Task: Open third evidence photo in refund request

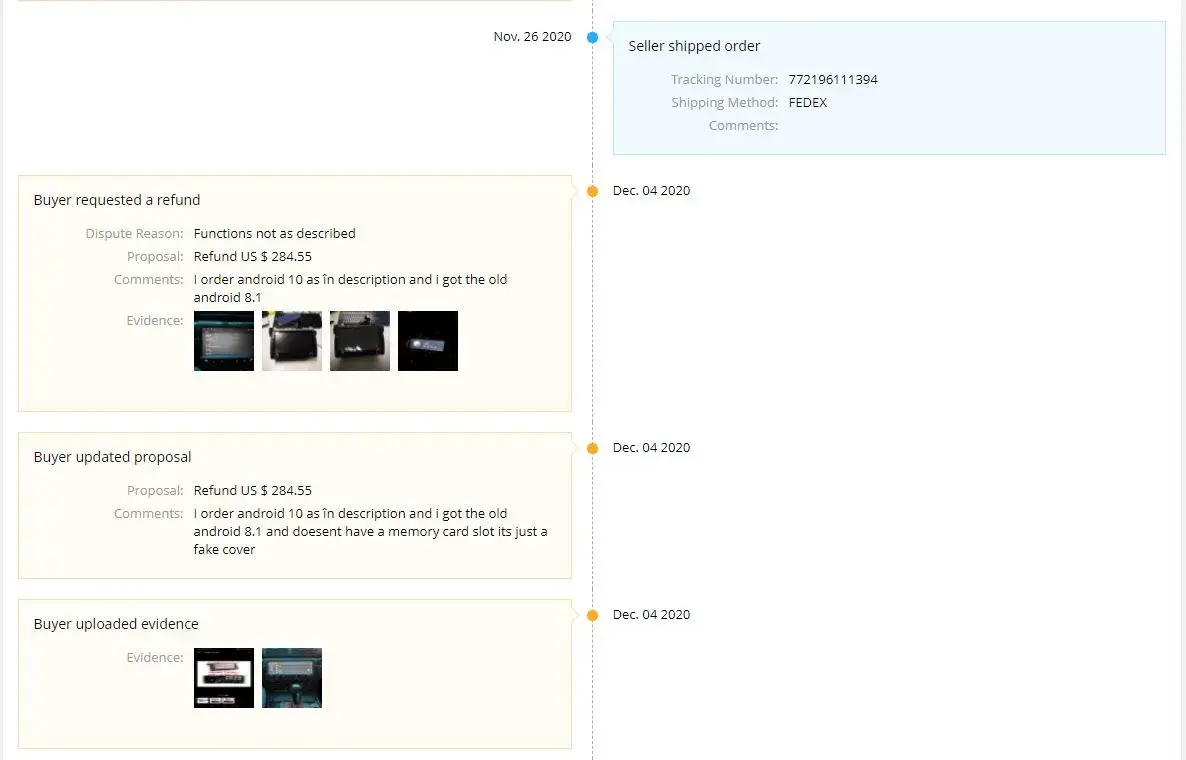Action: [360, 341]
